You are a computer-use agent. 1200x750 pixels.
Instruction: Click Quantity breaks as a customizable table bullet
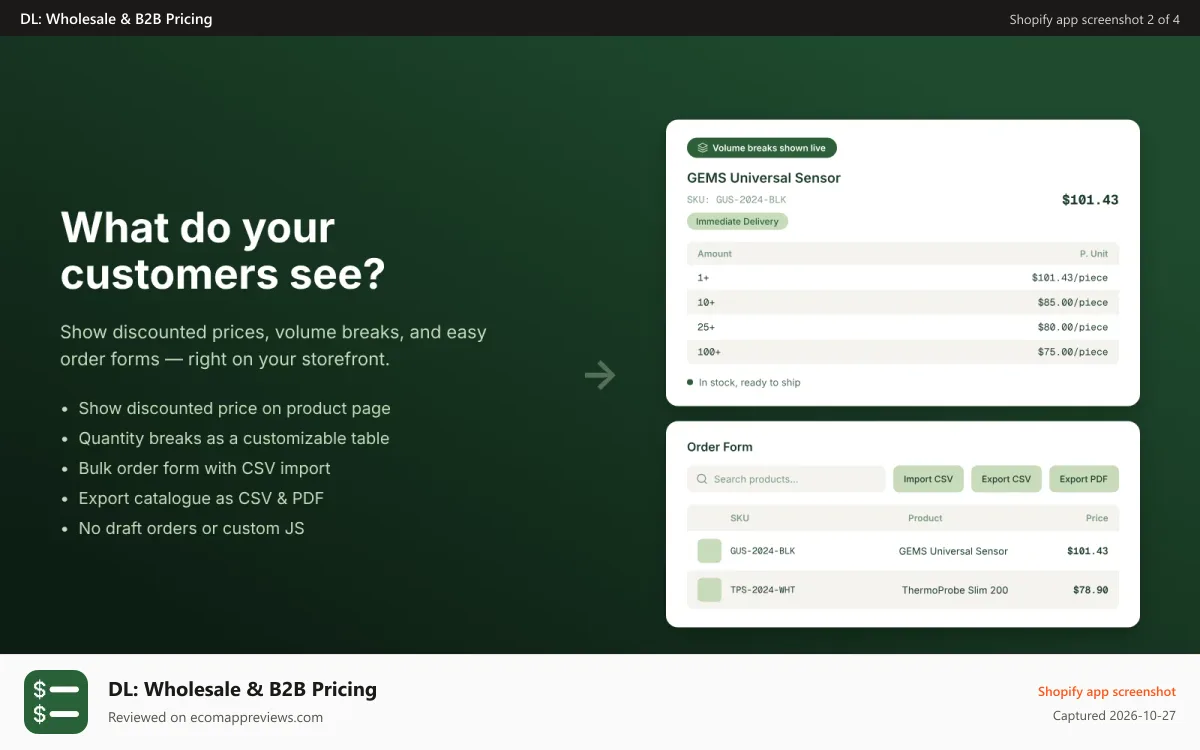(234, 438)
